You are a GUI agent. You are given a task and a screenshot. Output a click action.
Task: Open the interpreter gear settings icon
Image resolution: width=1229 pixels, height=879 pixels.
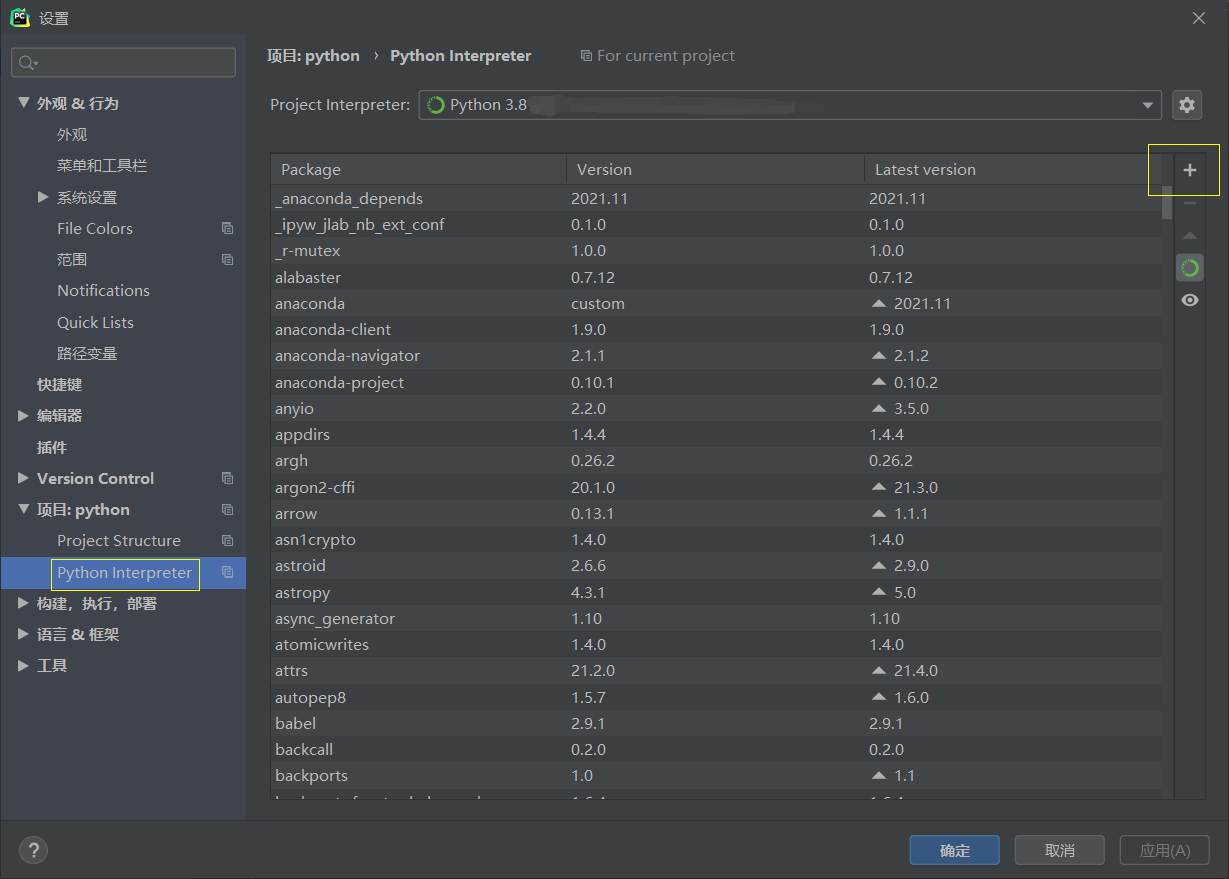pyautogui.click(x=1187, y=105)
